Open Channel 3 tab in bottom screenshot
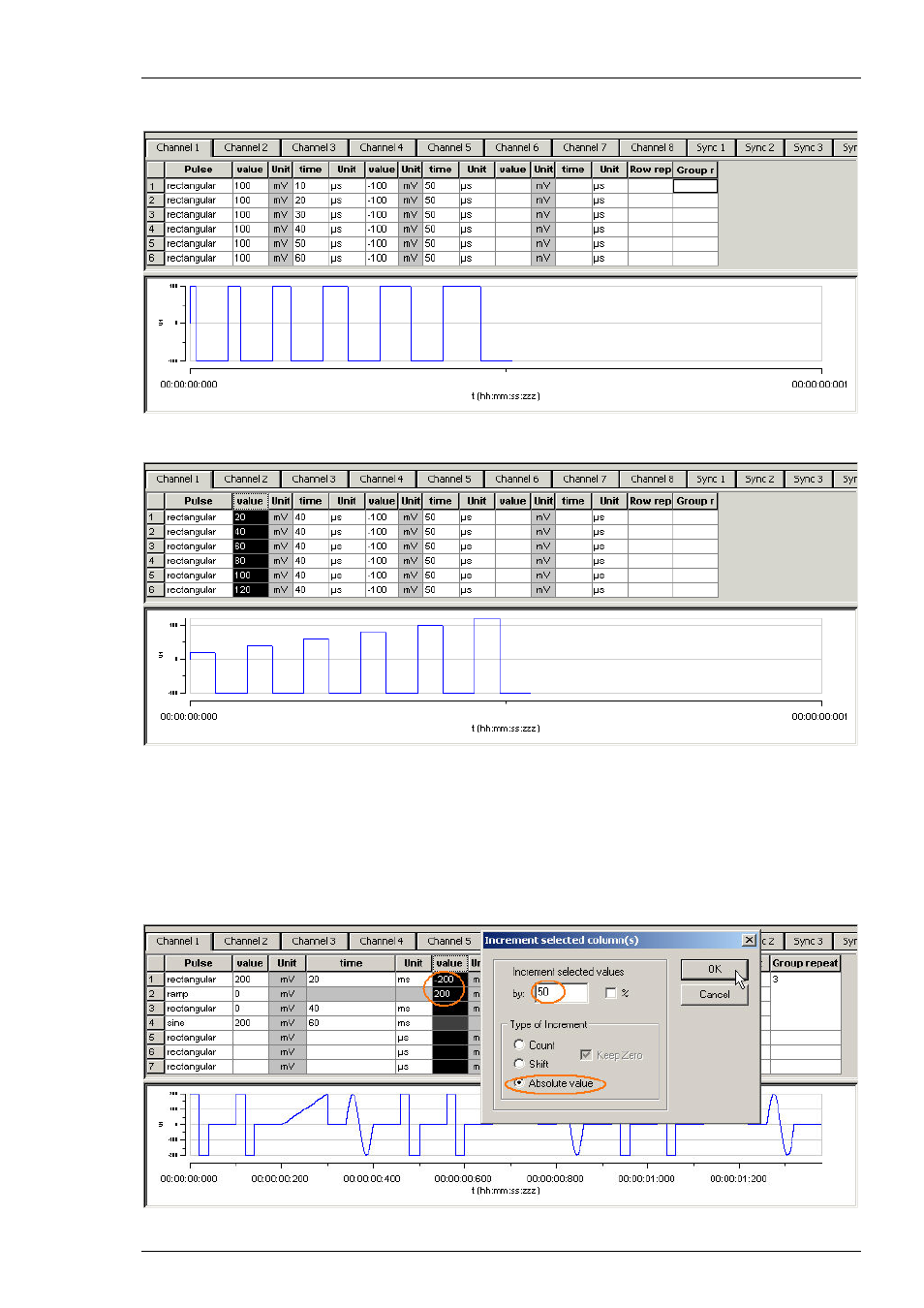The image size is (924, 1308). pyautogui.click(x=314, y=942)
